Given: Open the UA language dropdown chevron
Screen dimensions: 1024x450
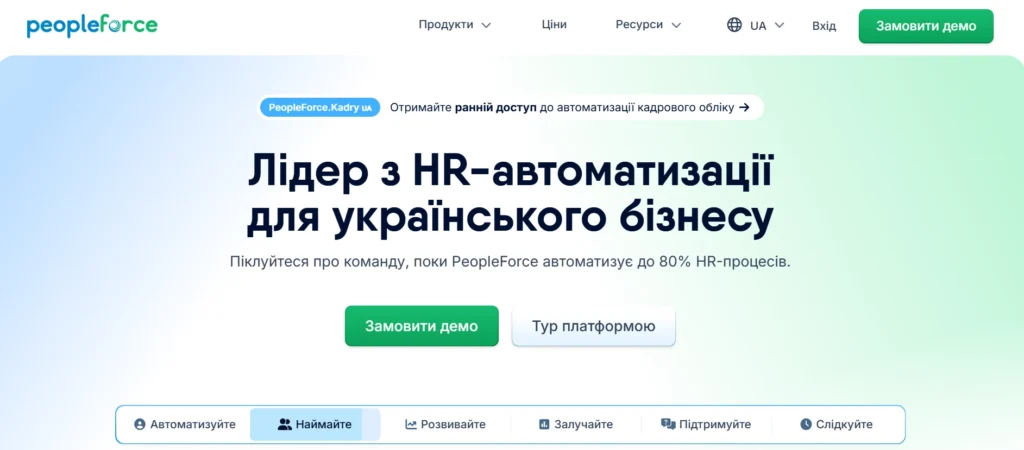Looking at the screenshot, I should click(x=778, y=25).
